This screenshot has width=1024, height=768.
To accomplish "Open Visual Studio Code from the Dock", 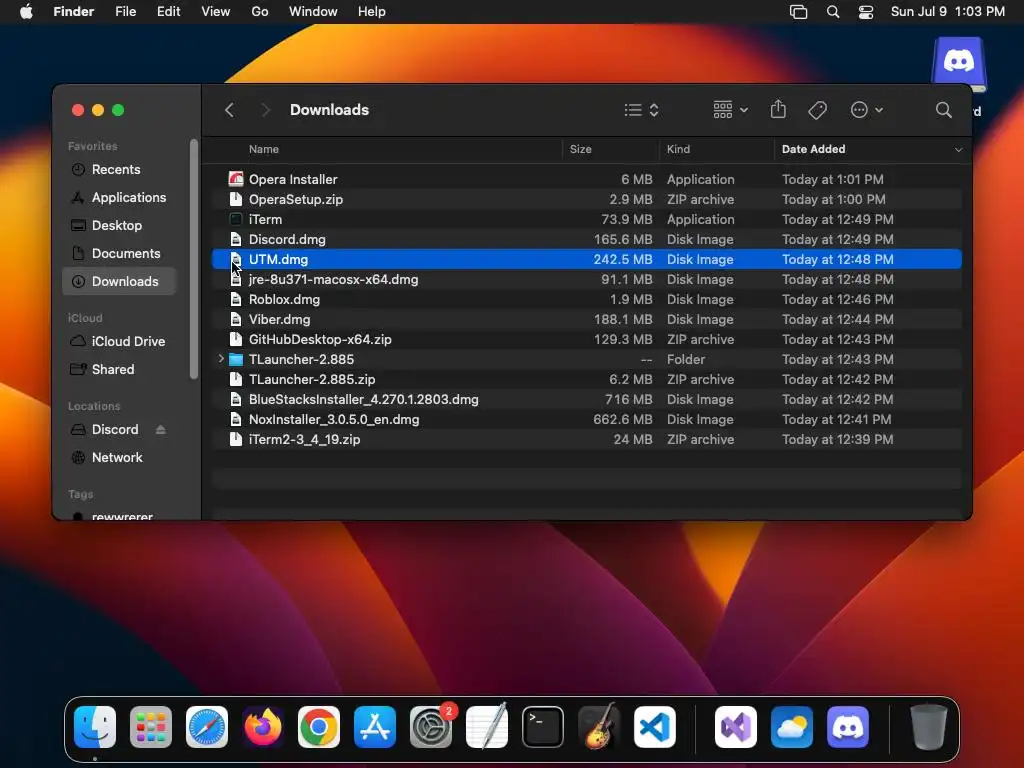I will click(654, 727).
